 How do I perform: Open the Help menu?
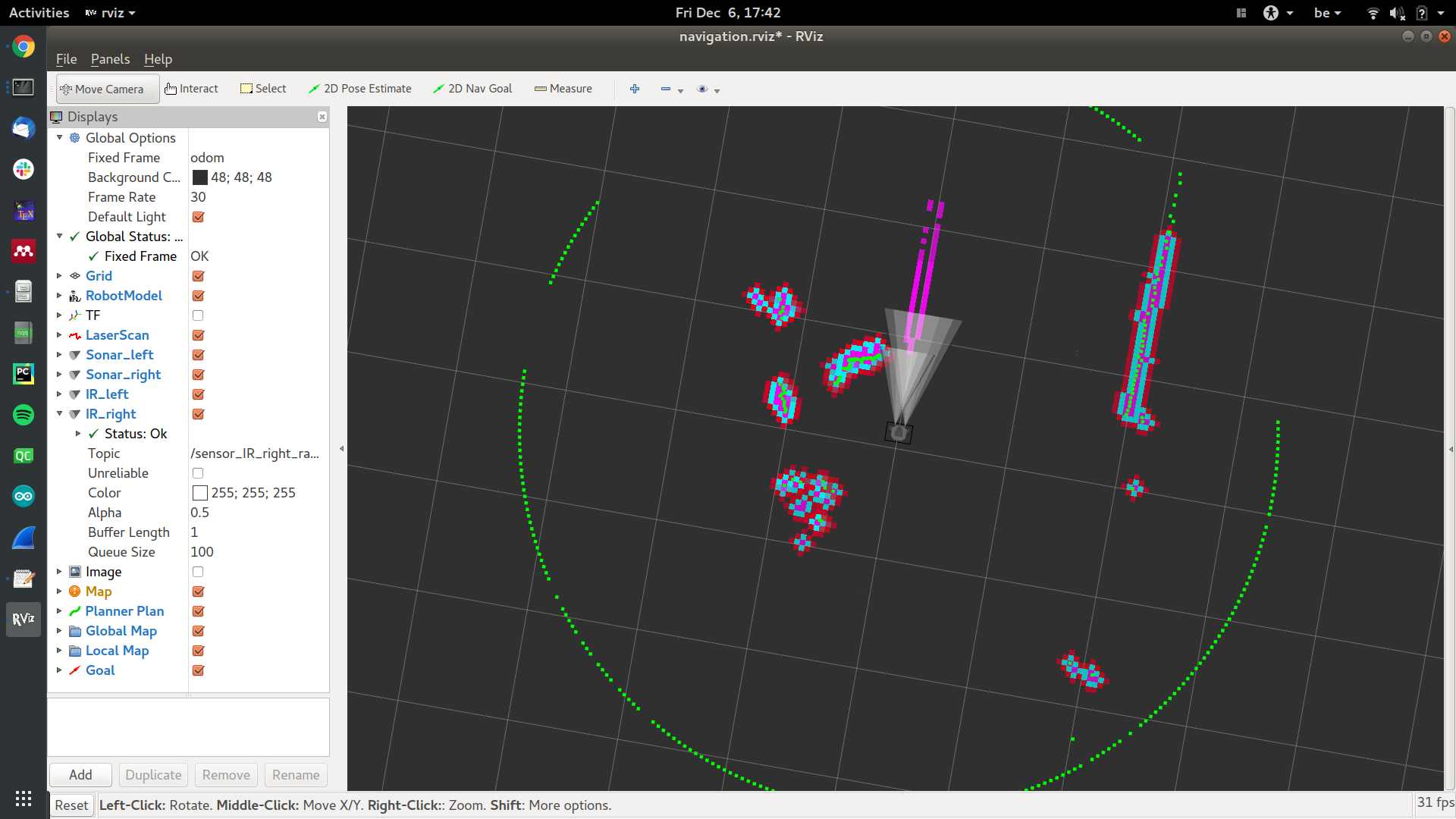pyautogui.click(x=158, y=59)
